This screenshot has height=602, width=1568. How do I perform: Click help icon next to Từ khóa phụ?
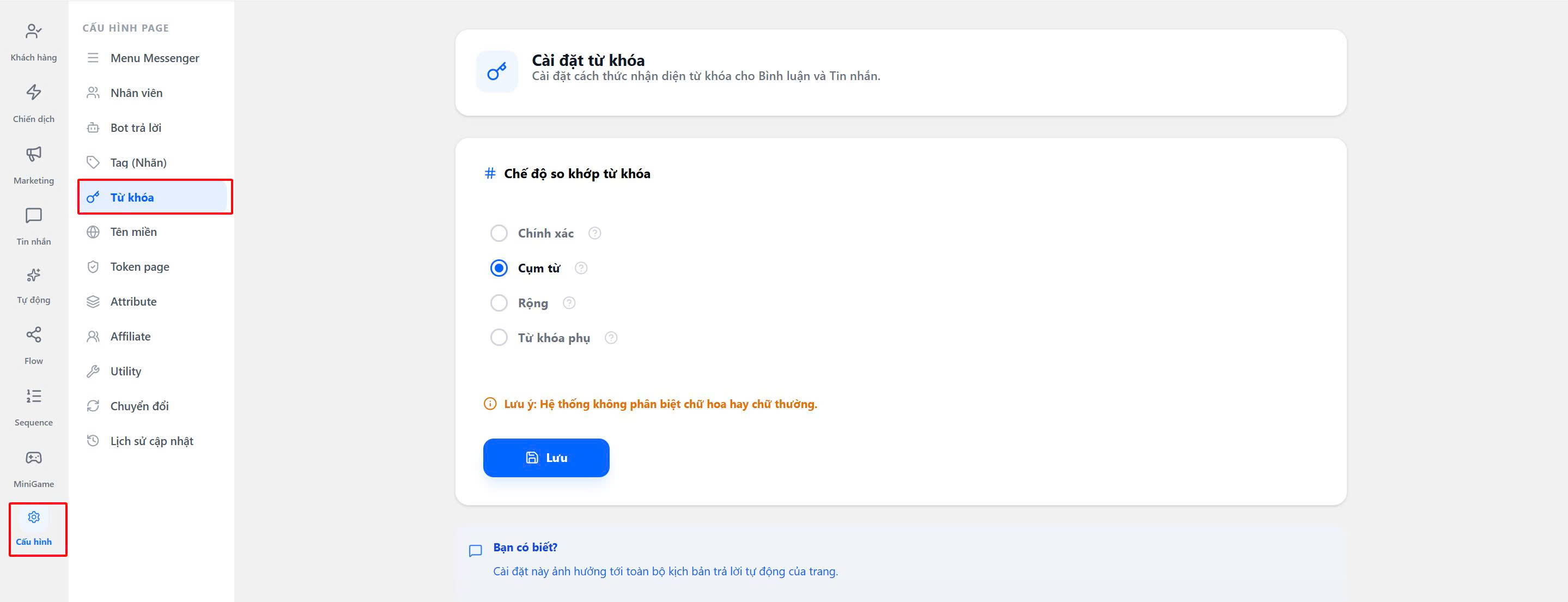[x=611, y=338]
